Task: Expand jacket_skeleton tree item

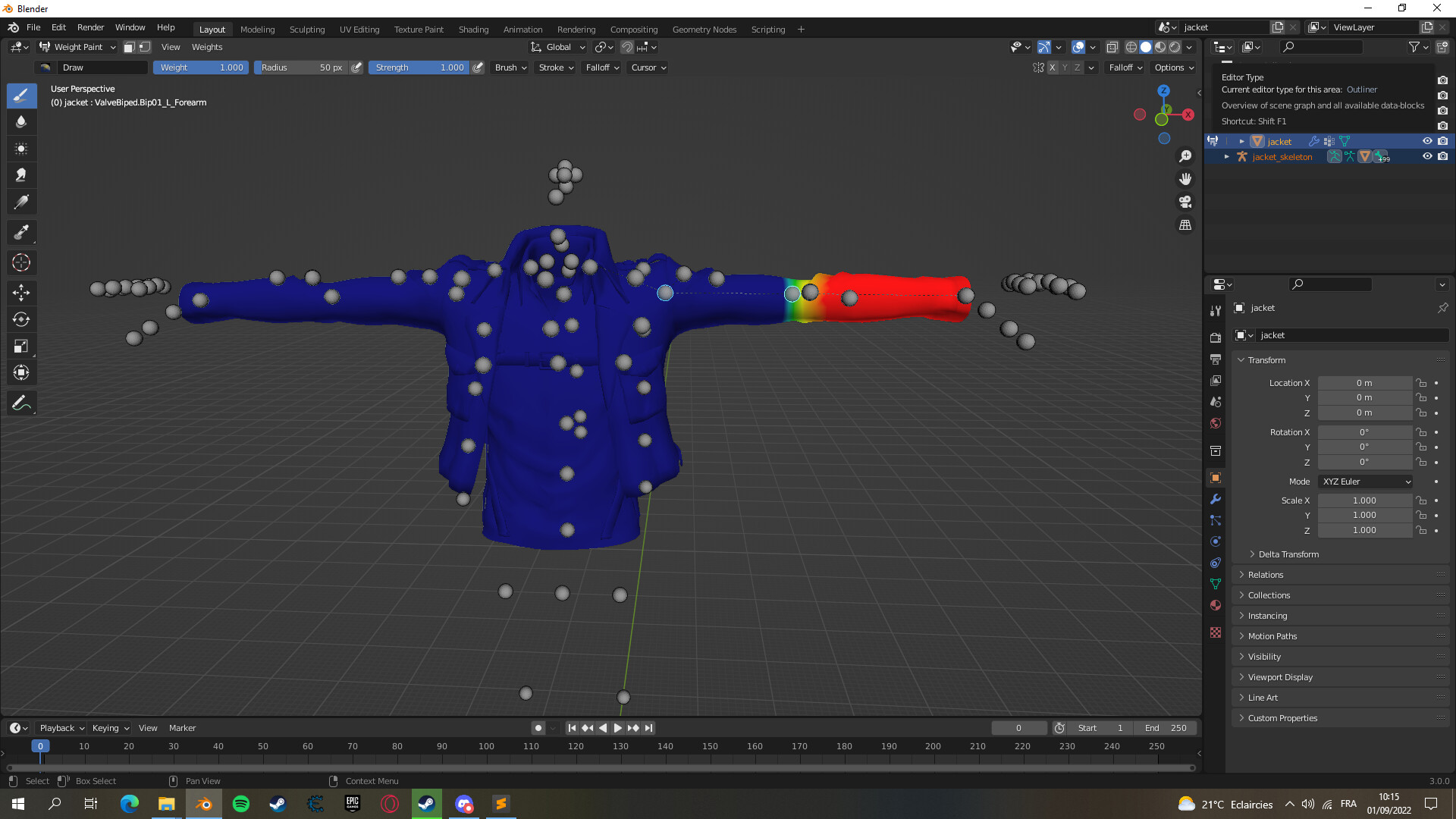Action: coord(1226,157)
